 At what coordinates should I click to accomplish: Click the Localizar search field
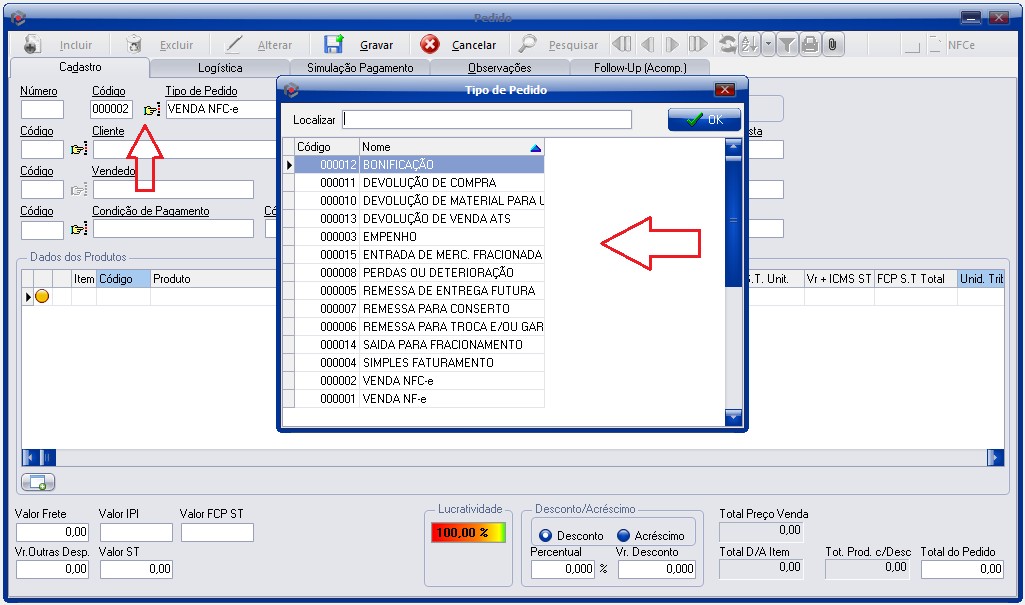(487, 120)
